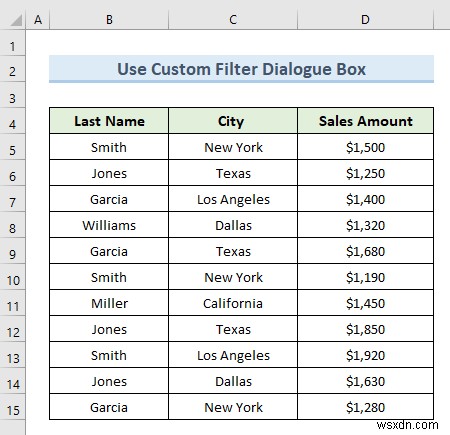
Task: Select the Williams cell
Action: (x=109, y=225)
